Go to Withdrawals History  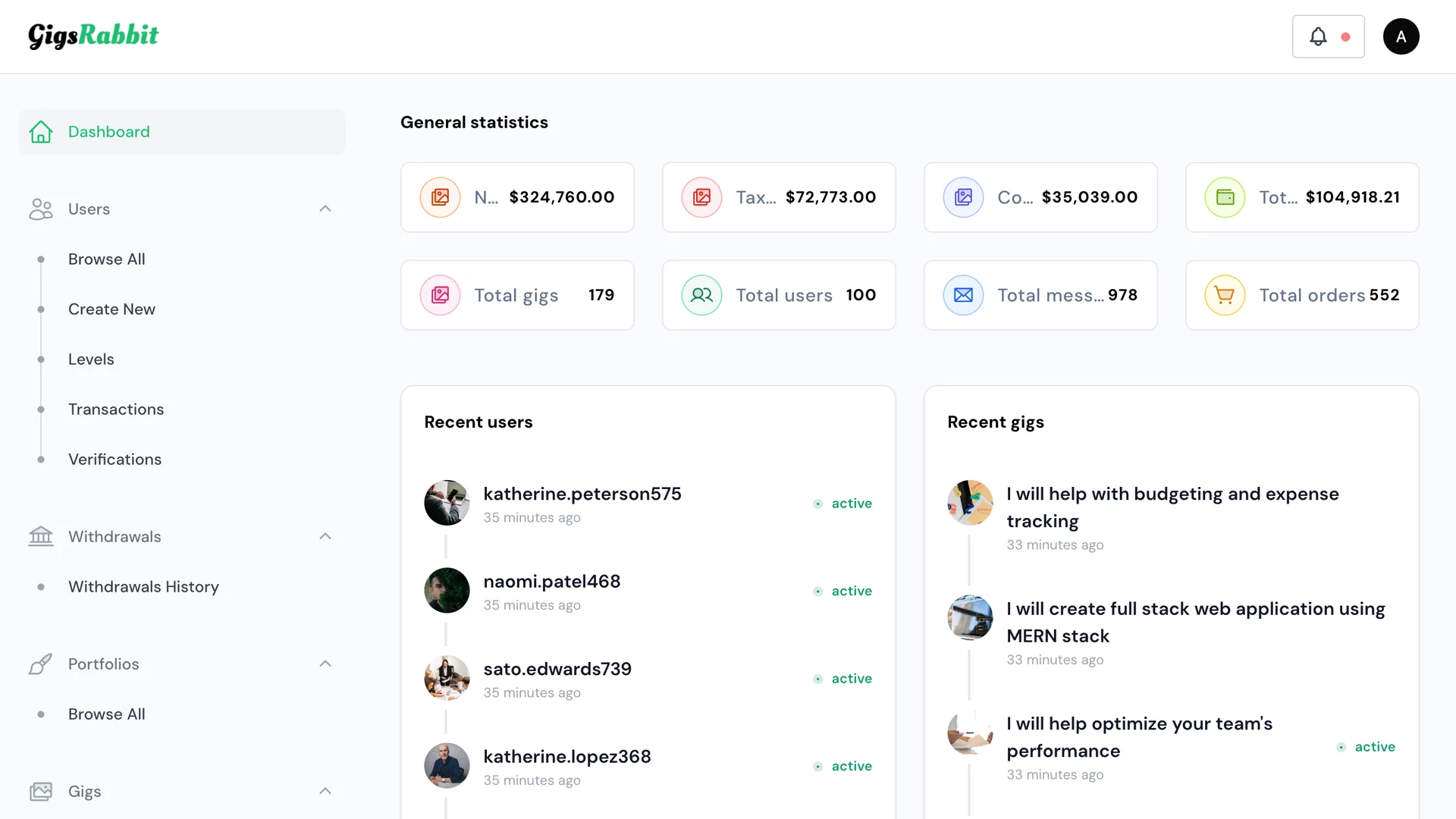143,586
